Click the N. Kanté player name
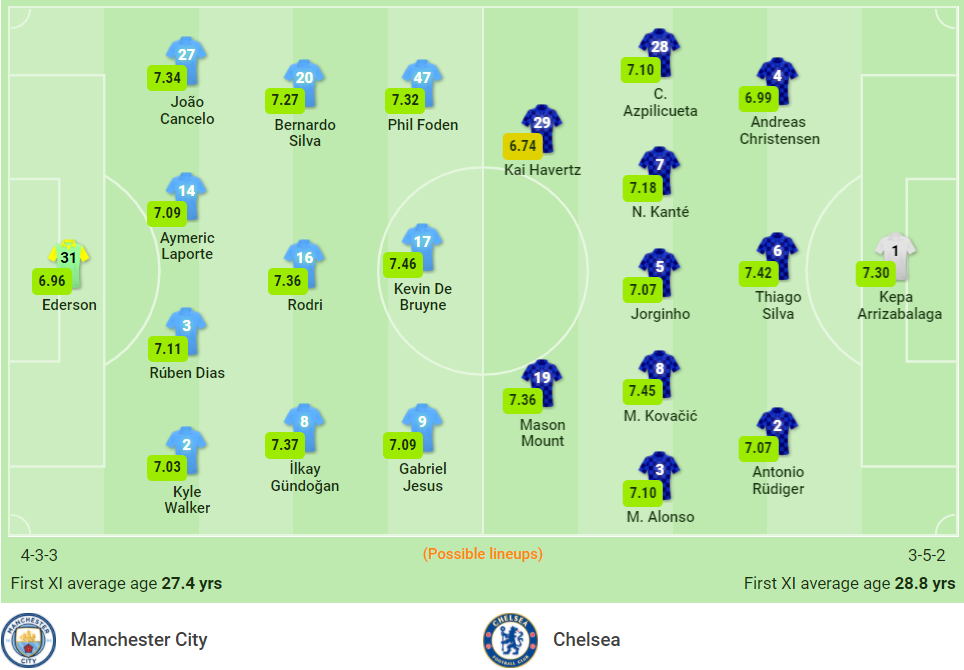964x670 pixels. [x=660, y=212]
